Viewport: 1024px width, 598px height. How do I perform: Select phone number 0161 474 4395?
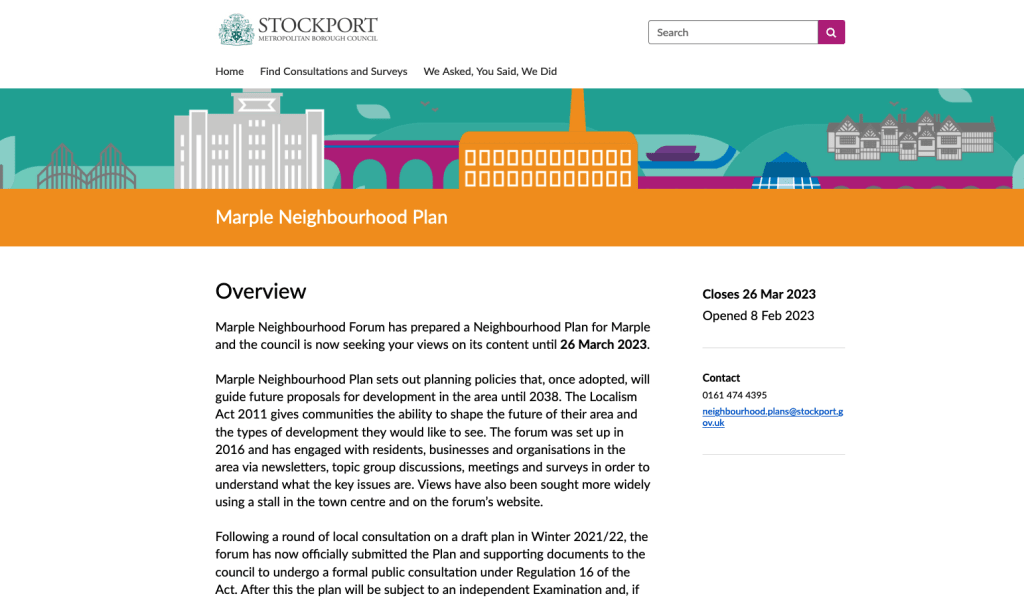point(734,395)
